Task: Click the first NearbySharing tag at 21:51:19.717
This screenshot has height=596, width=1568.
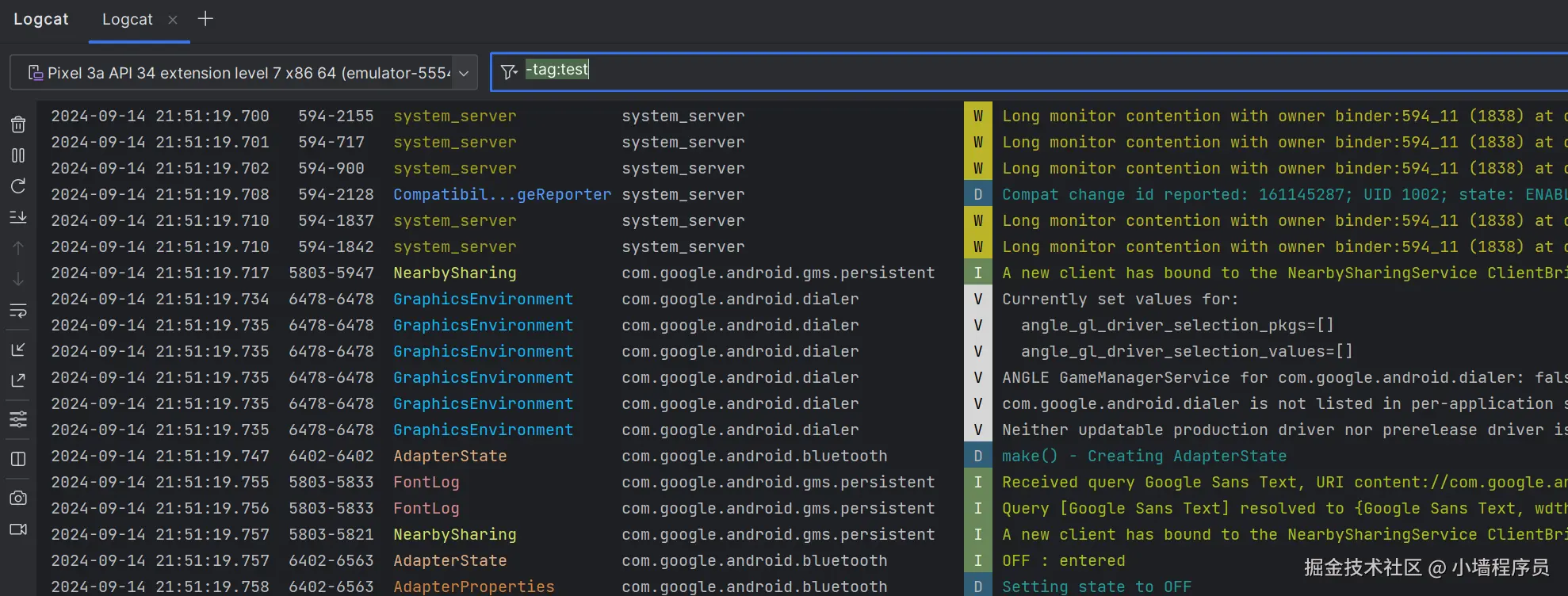Action: coord(455,273)
